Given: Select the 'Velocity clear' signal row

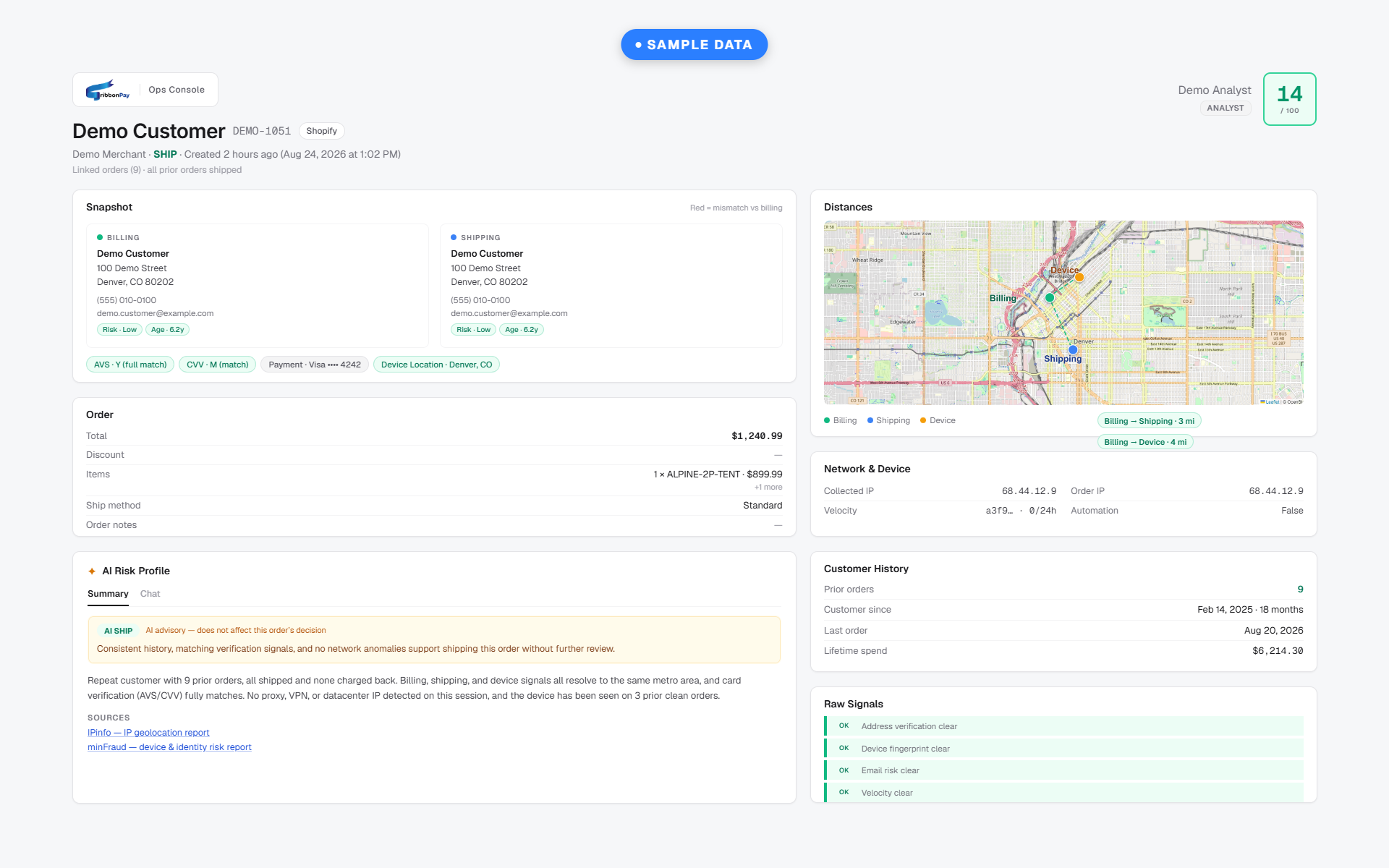Looking at the screenshot, I should pos(1063,793).
